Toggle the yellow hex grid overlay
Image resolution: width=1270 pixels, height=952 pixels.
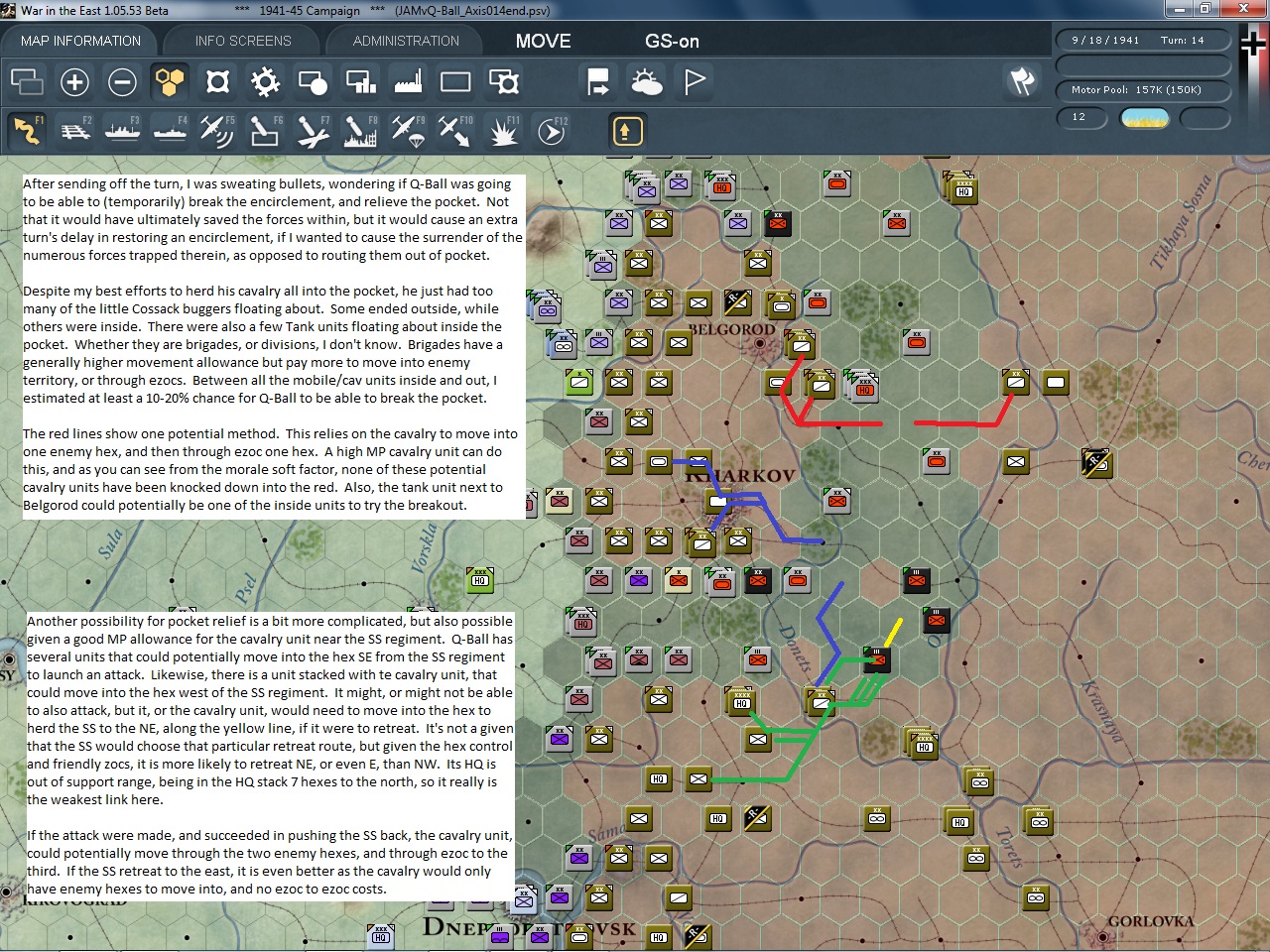tap(170, 81)
